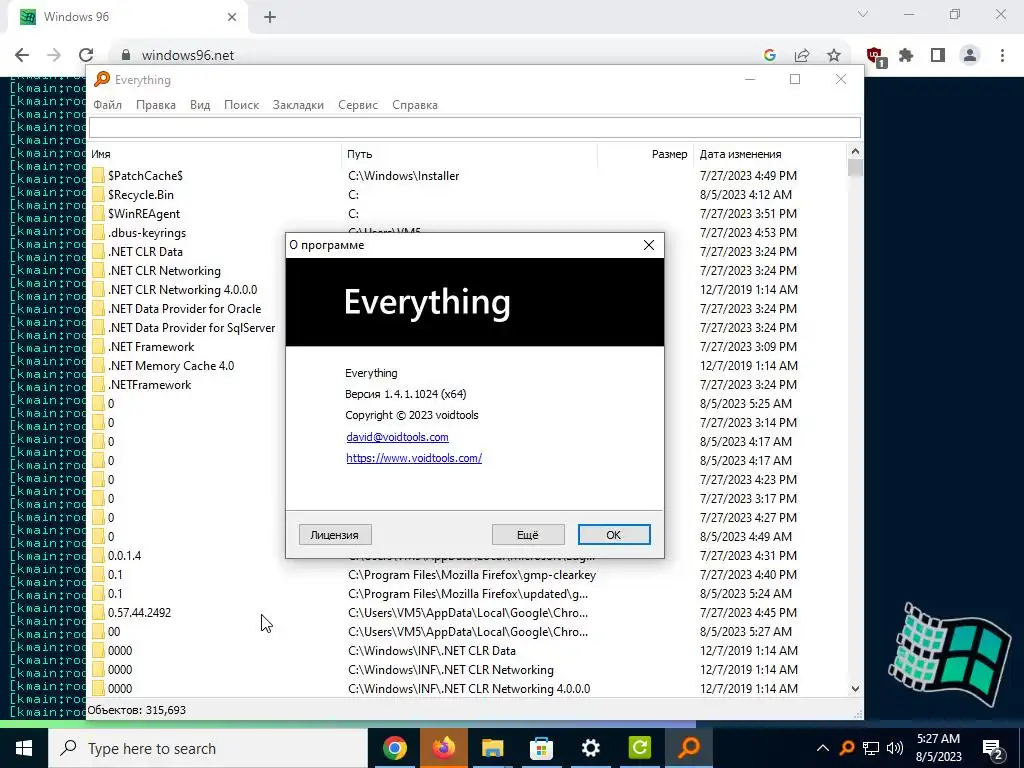Open the browser side panel icon
The width and height of the screenshot is (1024, 768).
point(938,56)
